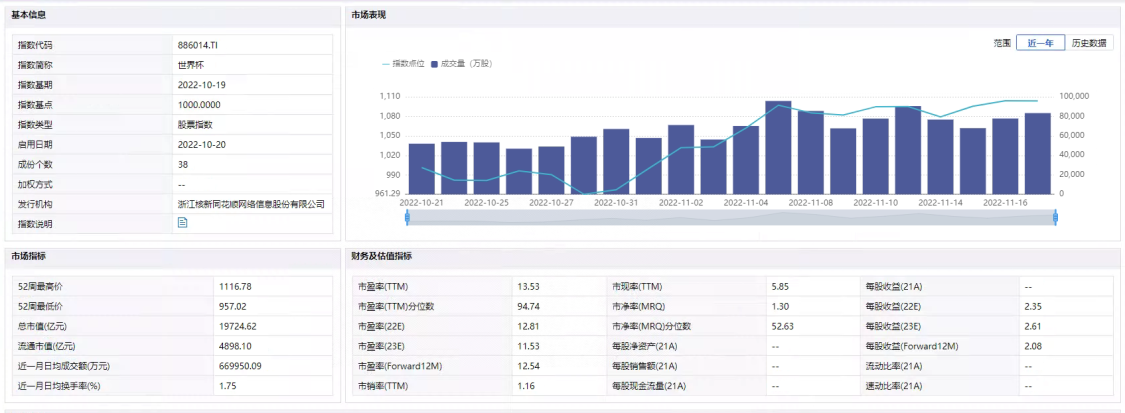Toggle the 成交量 (万股) bar legend

tap(461, 63)
